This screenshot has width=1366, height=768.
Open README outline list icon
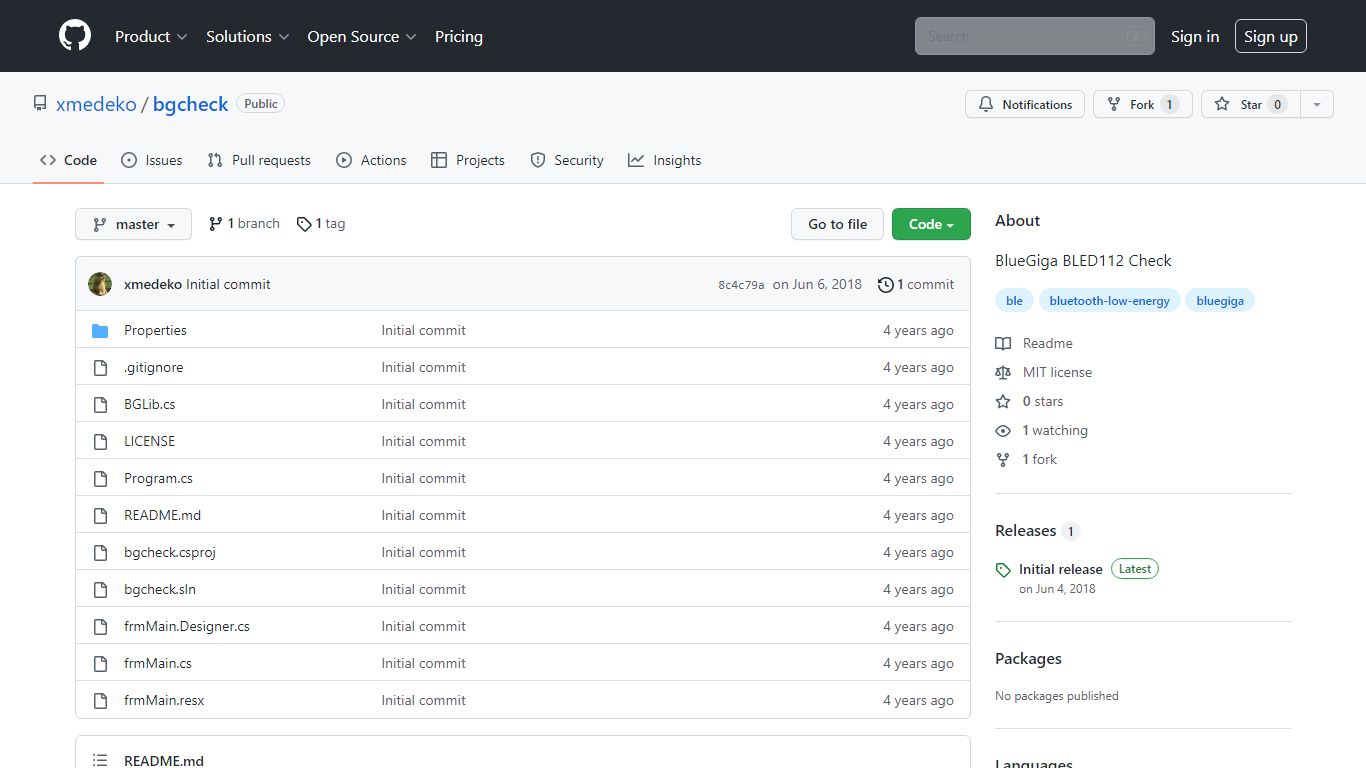[100, 760]
